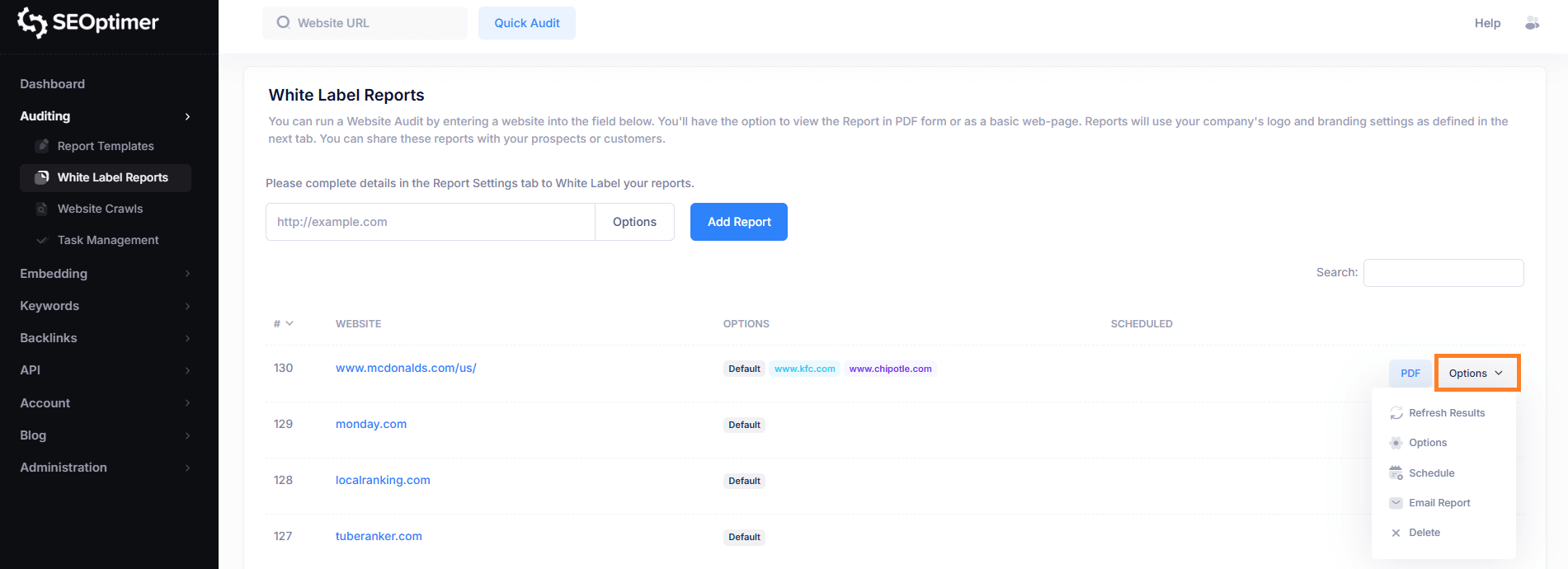Open tuberanker.com report link

click(x=379, y=536)
